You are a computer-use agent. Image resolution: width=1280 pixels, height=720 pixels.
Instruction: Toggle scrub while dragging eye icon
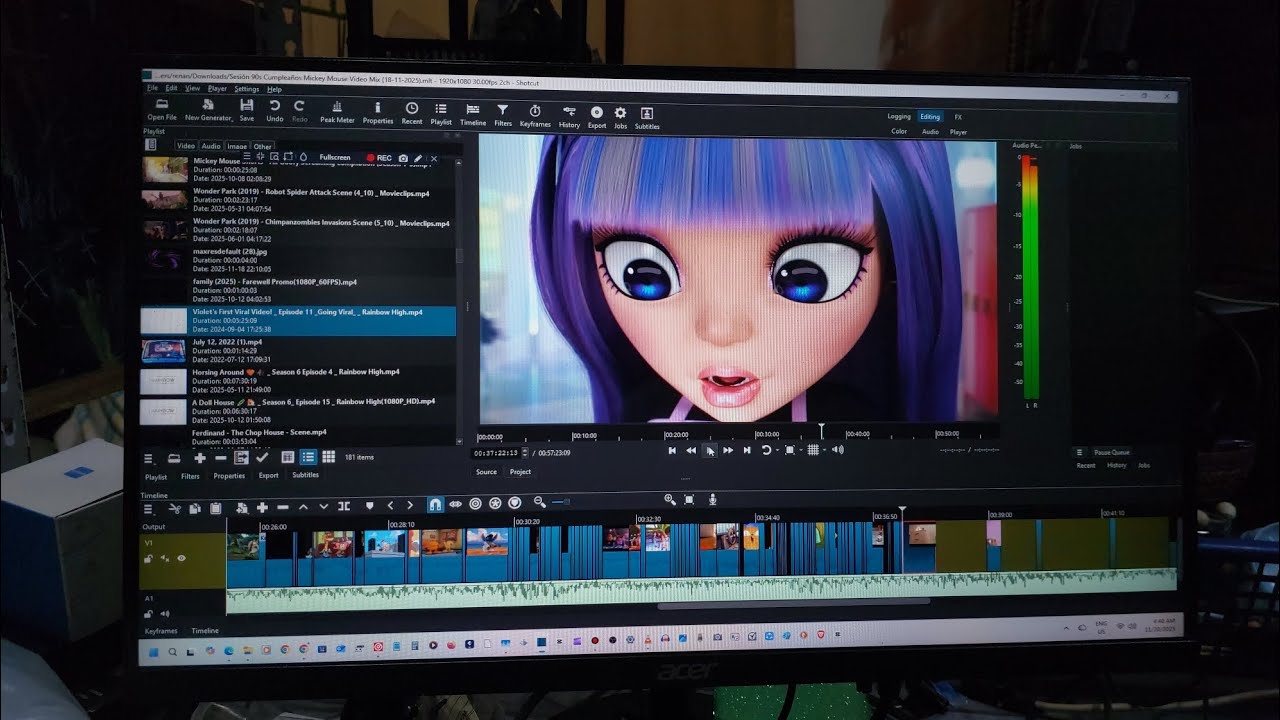click(455, 504)
